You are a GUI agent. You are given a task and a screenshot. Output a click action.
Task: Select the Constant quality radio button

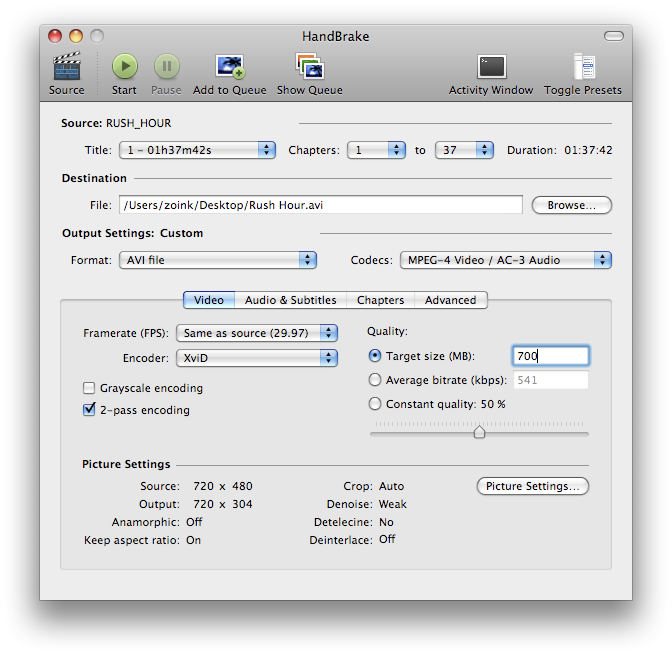point(375,404)
